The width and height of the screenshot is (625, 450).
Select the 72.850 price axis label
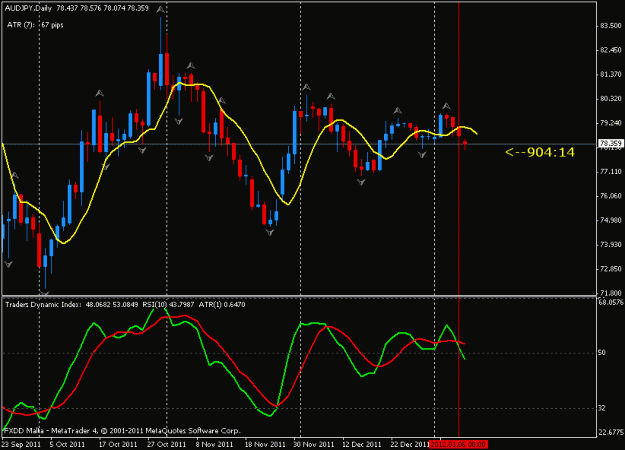point(610,269)
